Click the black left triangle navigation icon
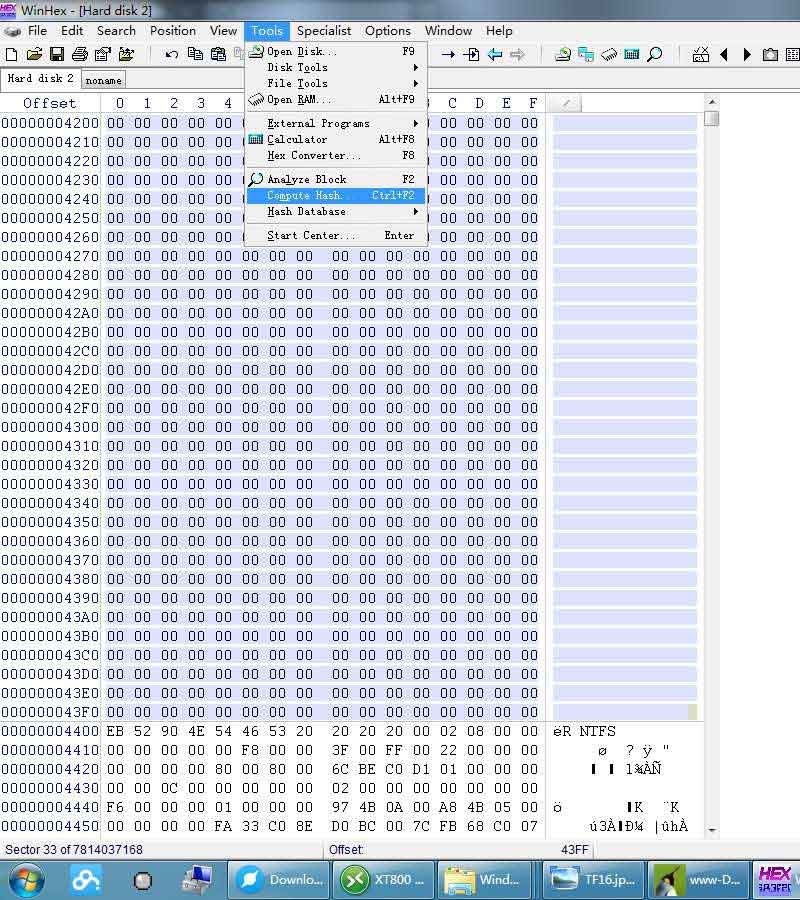800x900 pixels. (x=724, y=55)
